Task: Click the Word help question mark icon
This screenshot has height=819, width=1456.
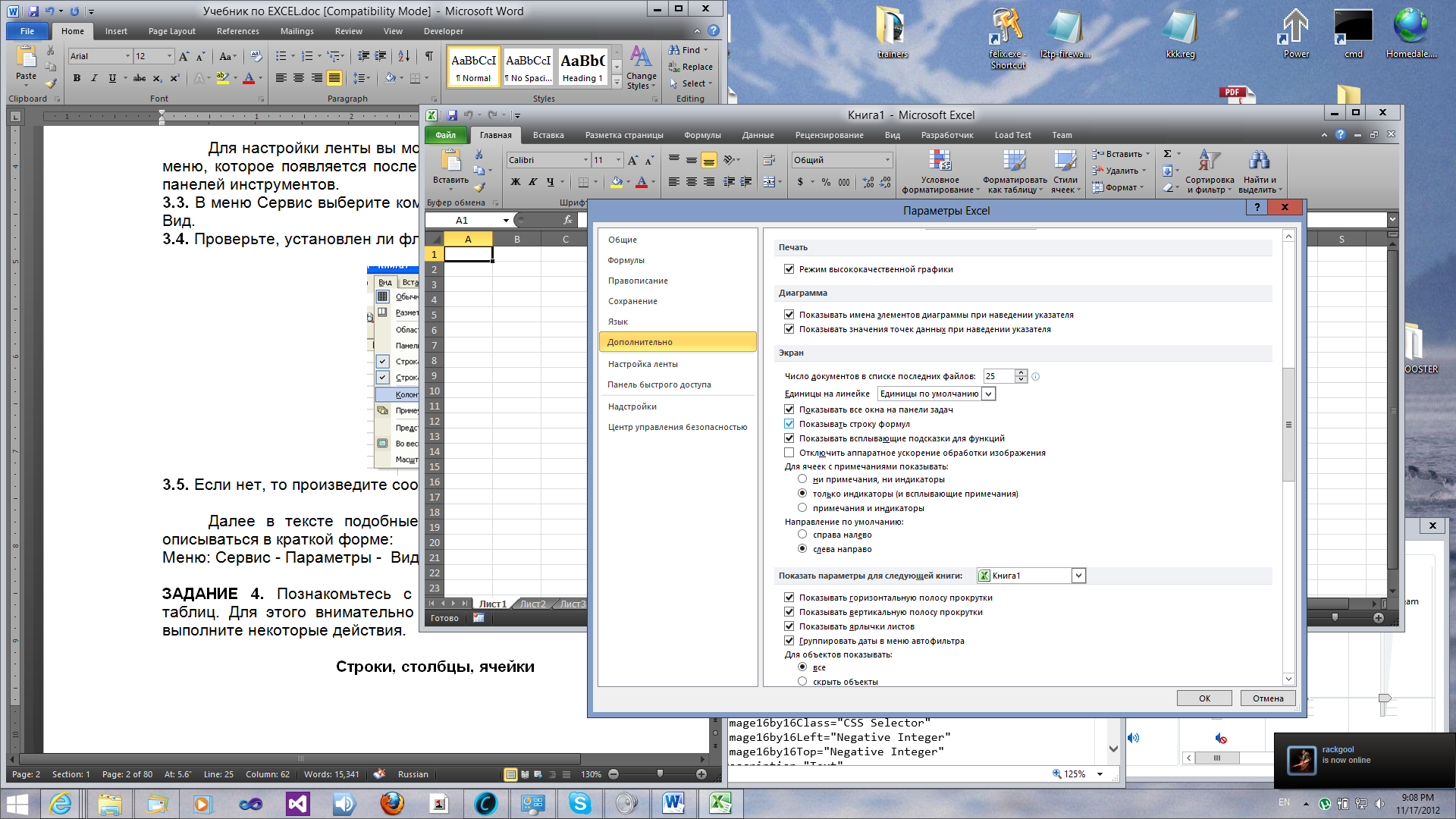Action: [x=714, y=30]
